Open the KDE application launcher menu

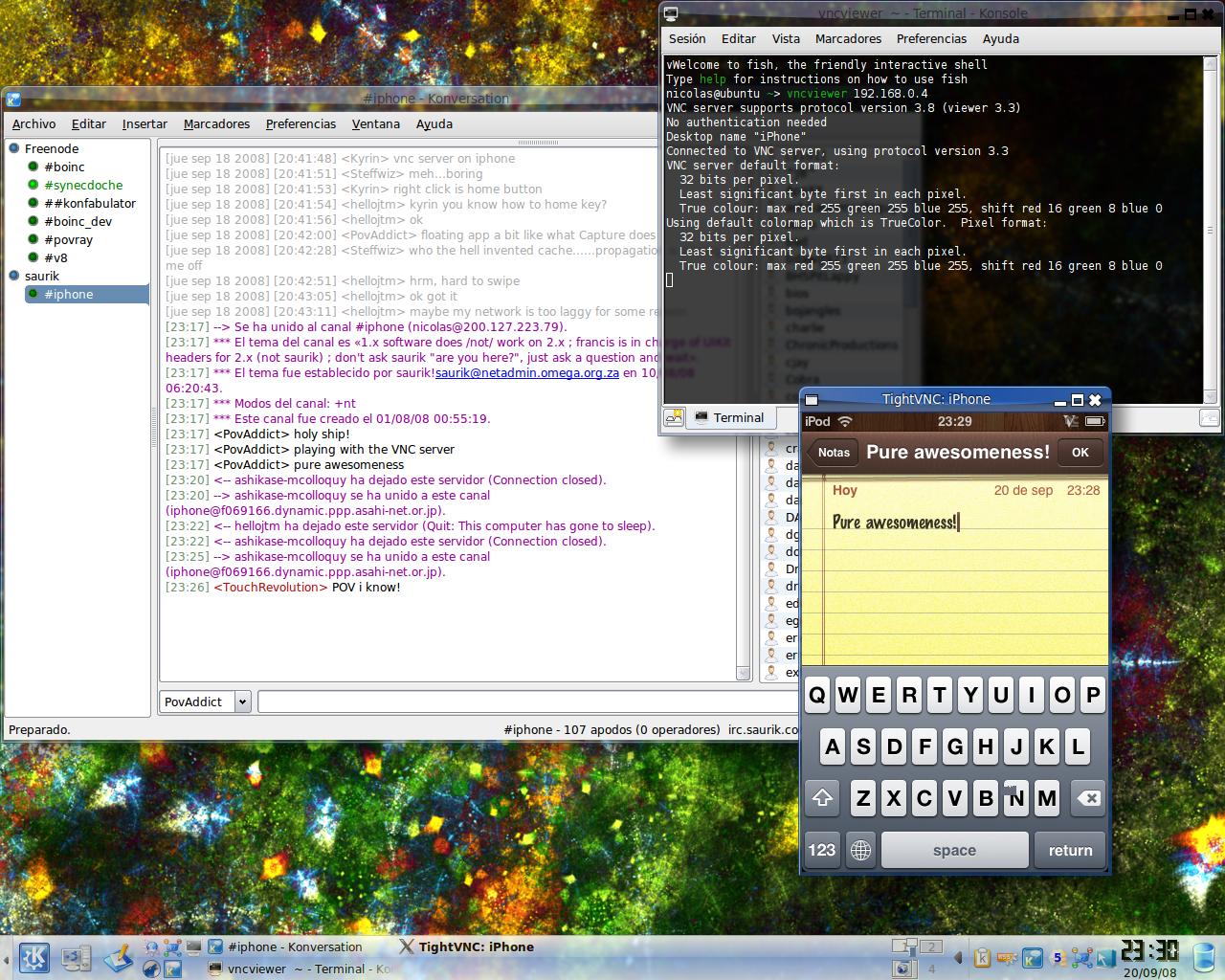tap(35, 957)
